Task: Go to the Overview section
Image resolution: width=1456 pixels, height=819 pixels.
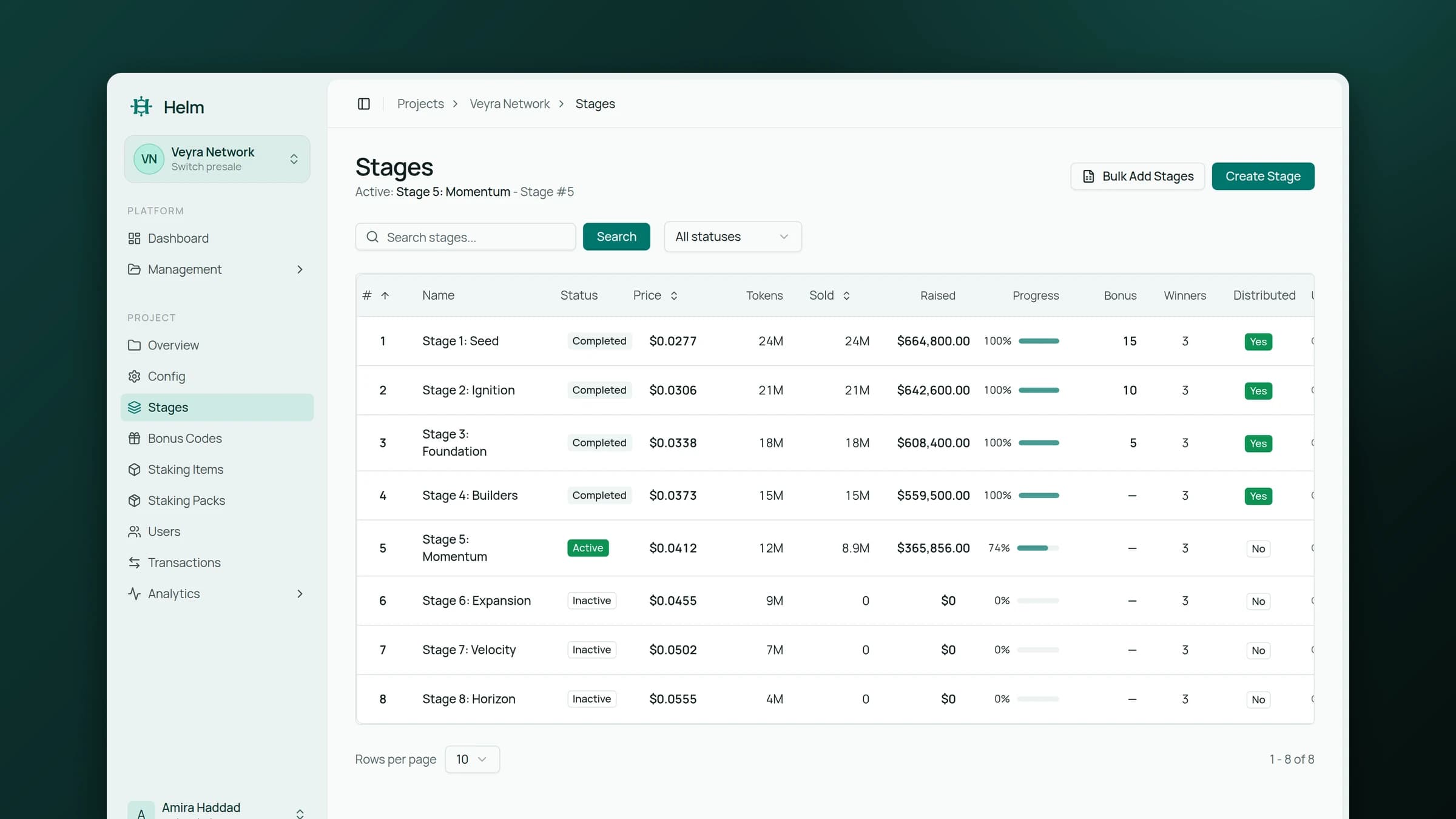Action: [x=217, y=345]
